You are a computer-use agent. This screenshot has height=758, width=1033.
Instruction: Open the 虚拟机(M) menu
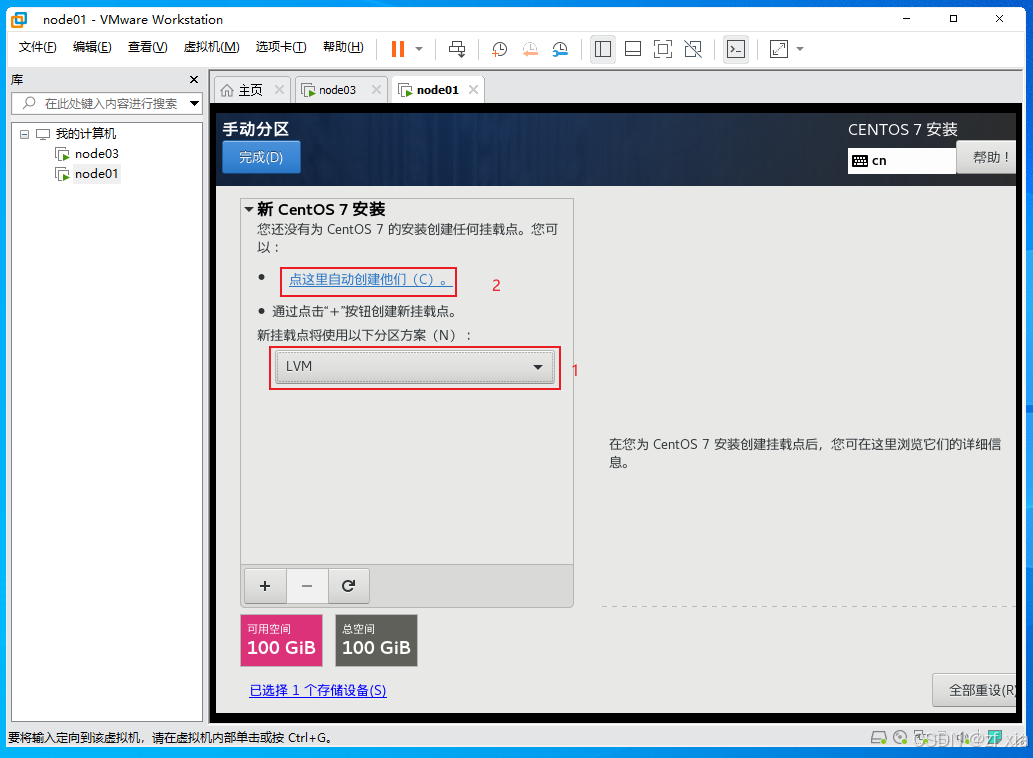pos(211,47)
